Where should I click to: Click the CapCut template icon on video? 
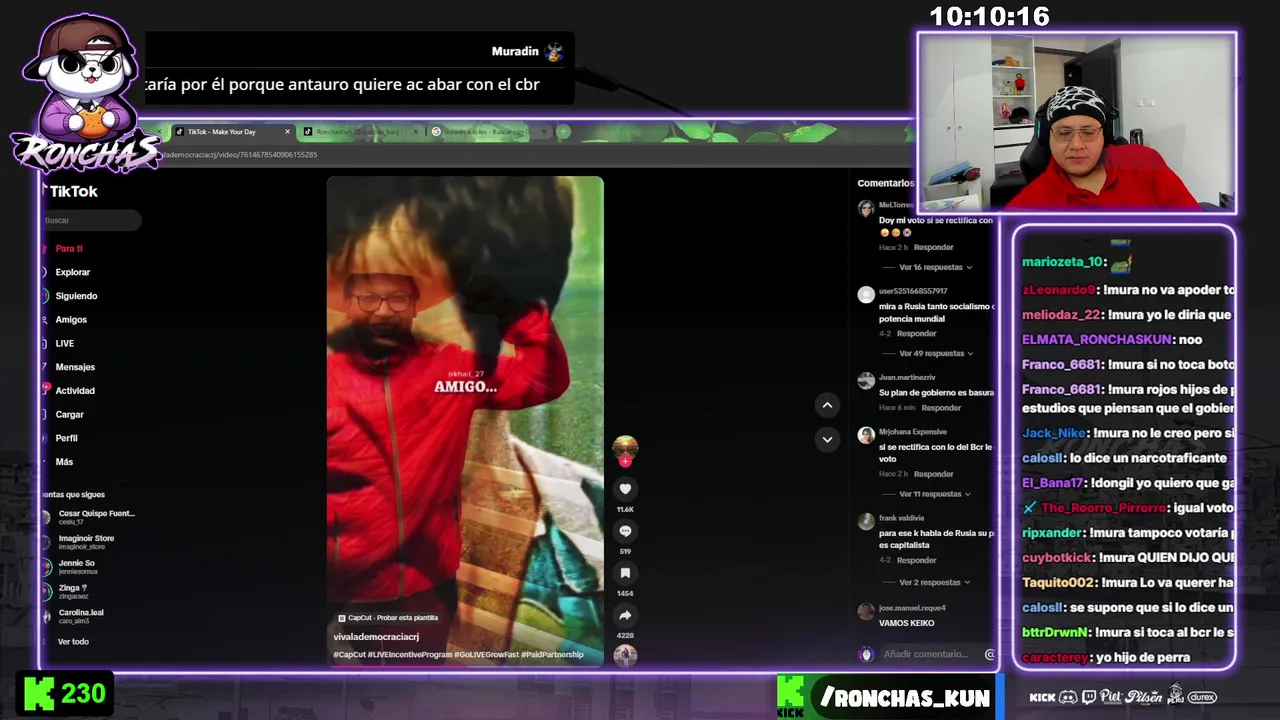(342, 618)
